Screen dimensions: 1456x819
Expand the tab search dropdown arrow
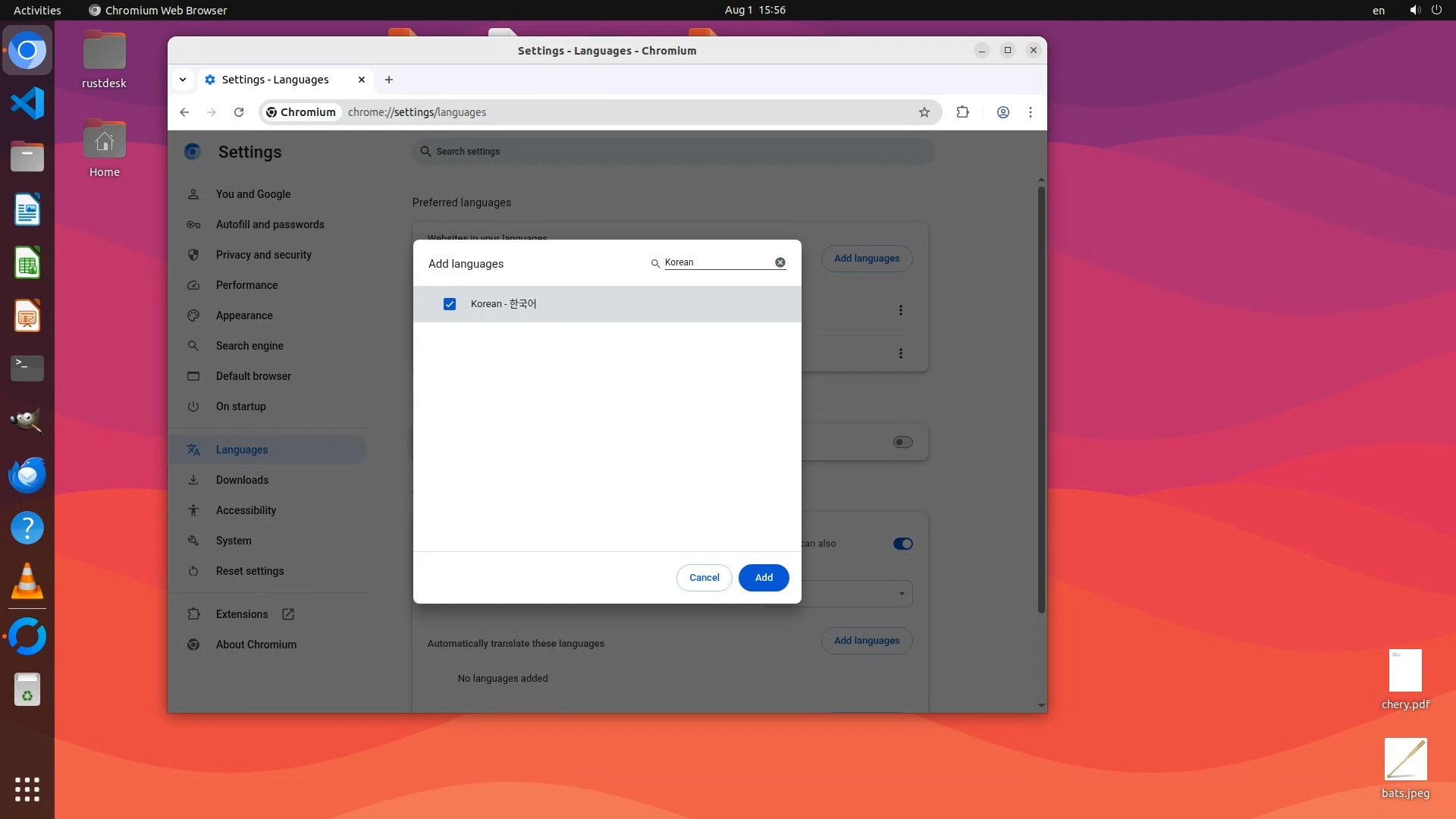pyautogui.click(x=183, y=80)
